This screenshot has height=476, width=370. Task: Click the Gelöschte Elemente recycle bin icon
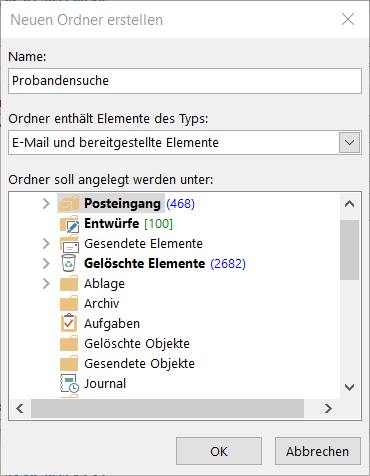tap(69, 263)
